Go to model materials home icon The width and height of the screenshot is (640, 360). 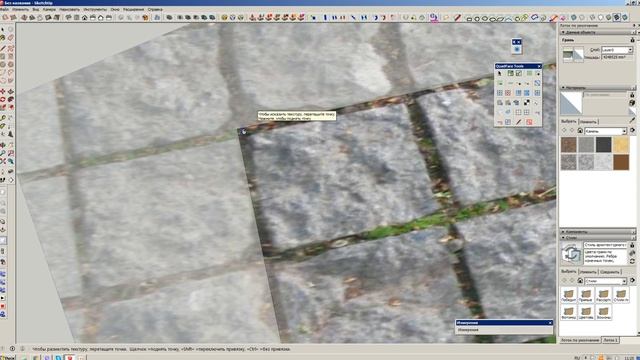click(580, 131)
